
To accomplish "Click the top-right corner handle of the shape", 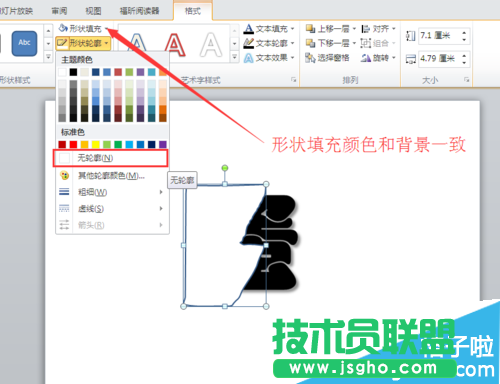I will 266,184.
